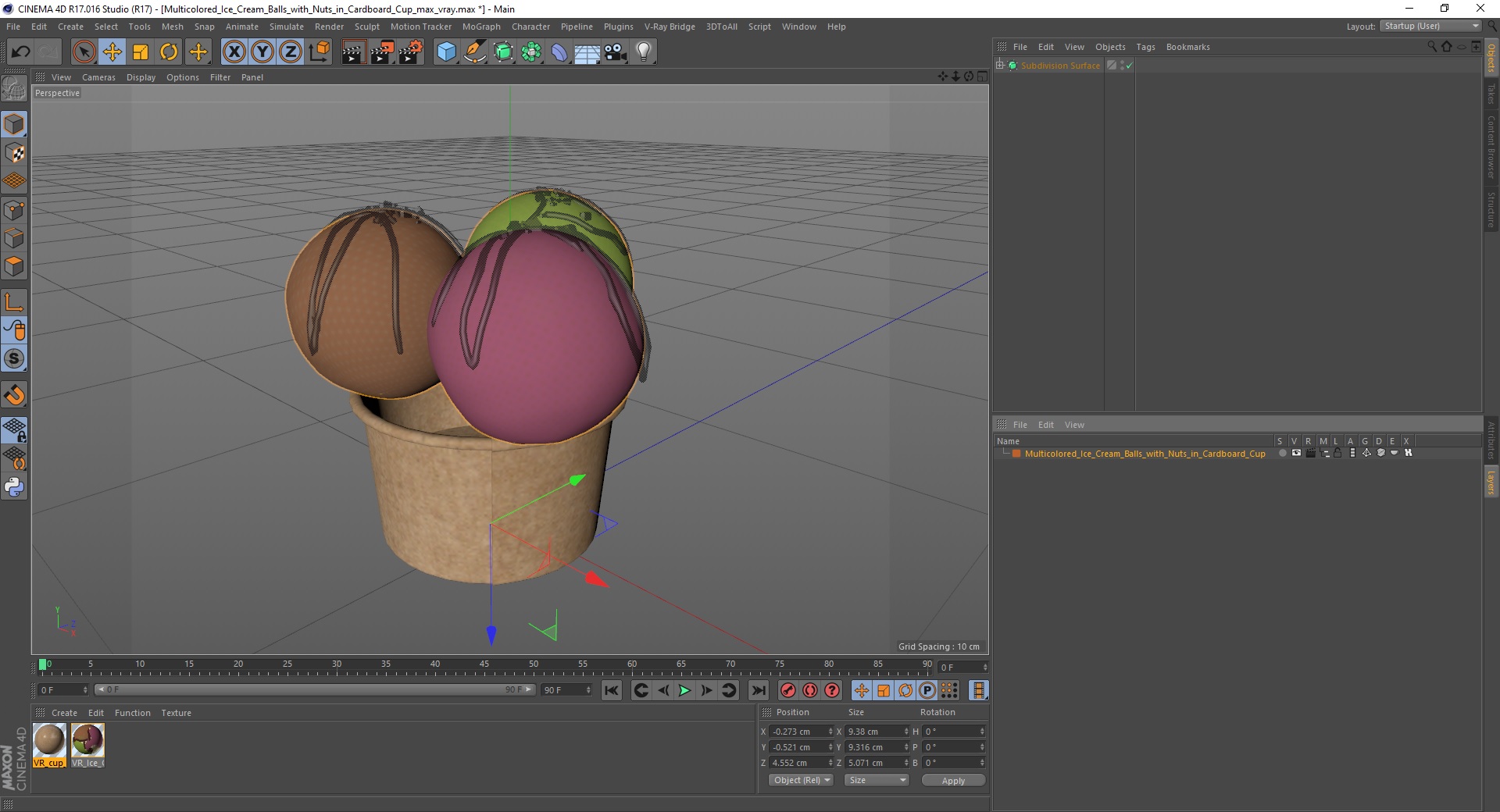Open the Size mode dropdown
The image size is (1500, 812).
[x=877, y=780]
